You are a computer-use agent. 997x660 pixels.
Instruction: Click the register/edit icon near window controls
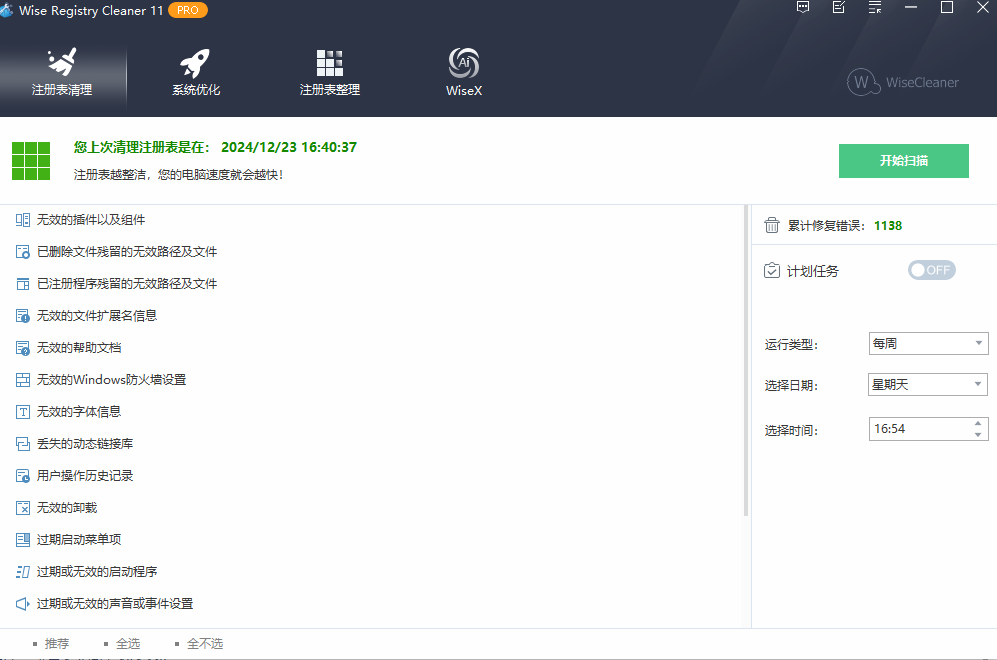point(838,8)
